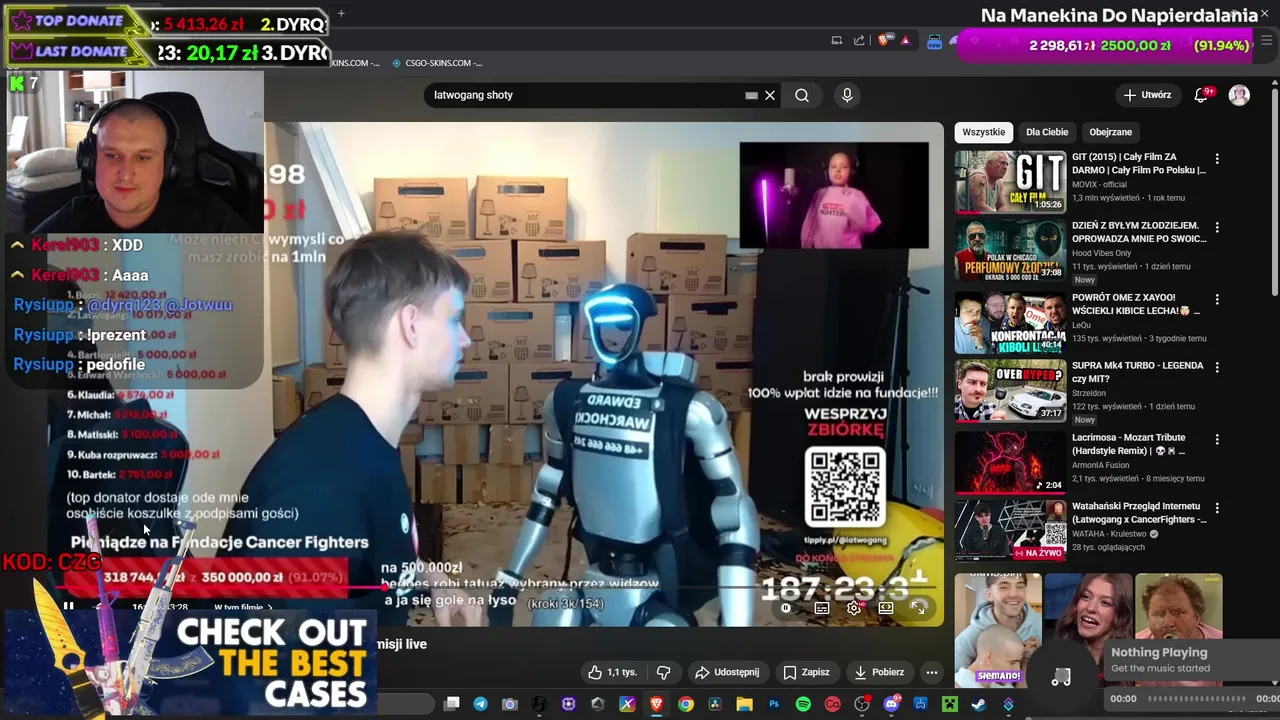1280x720 pixels.
Task: Click the Udostępnij share button
Action: click(727, 672)
